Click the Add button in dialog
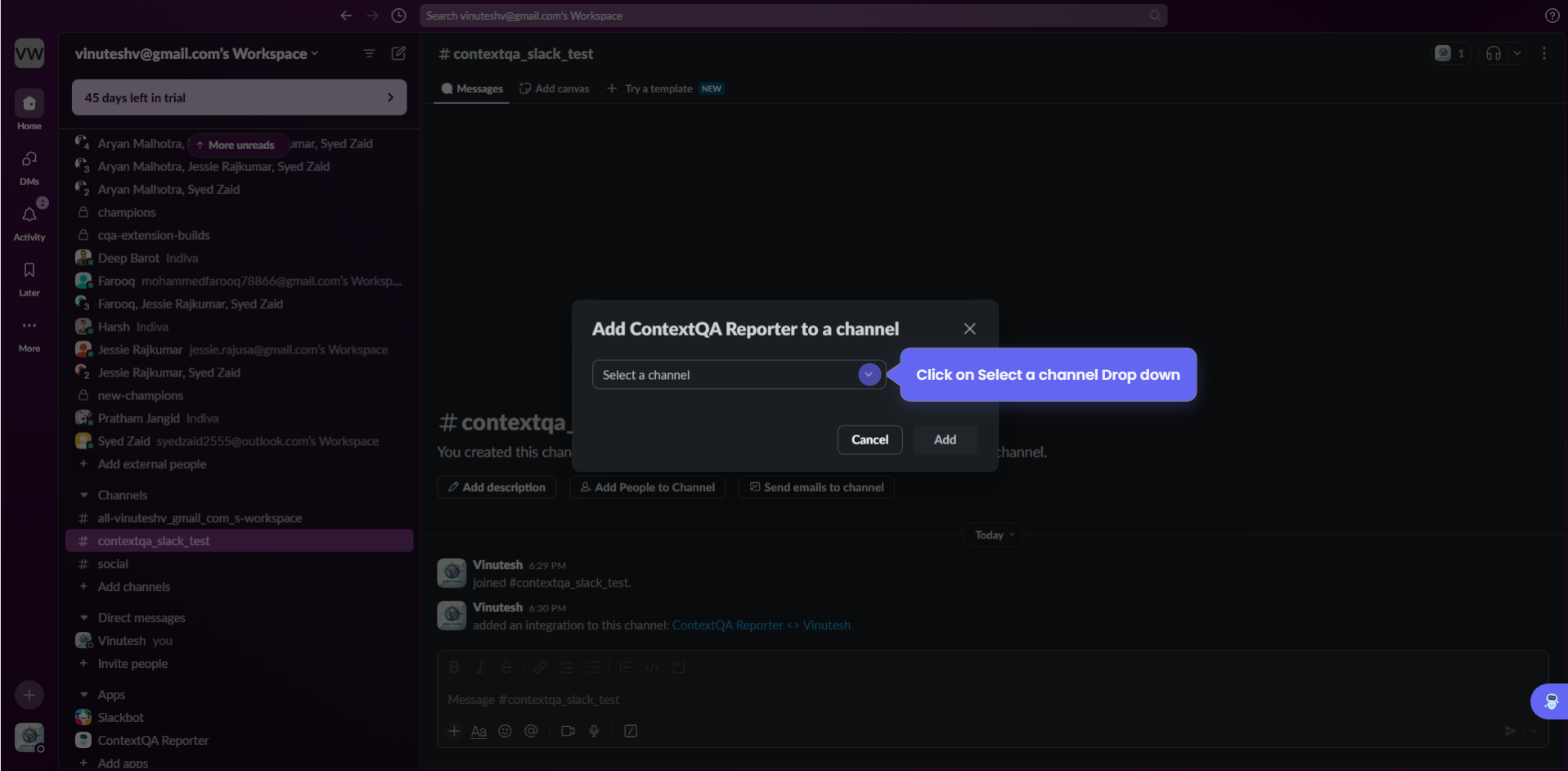 [x=945, y=440]
